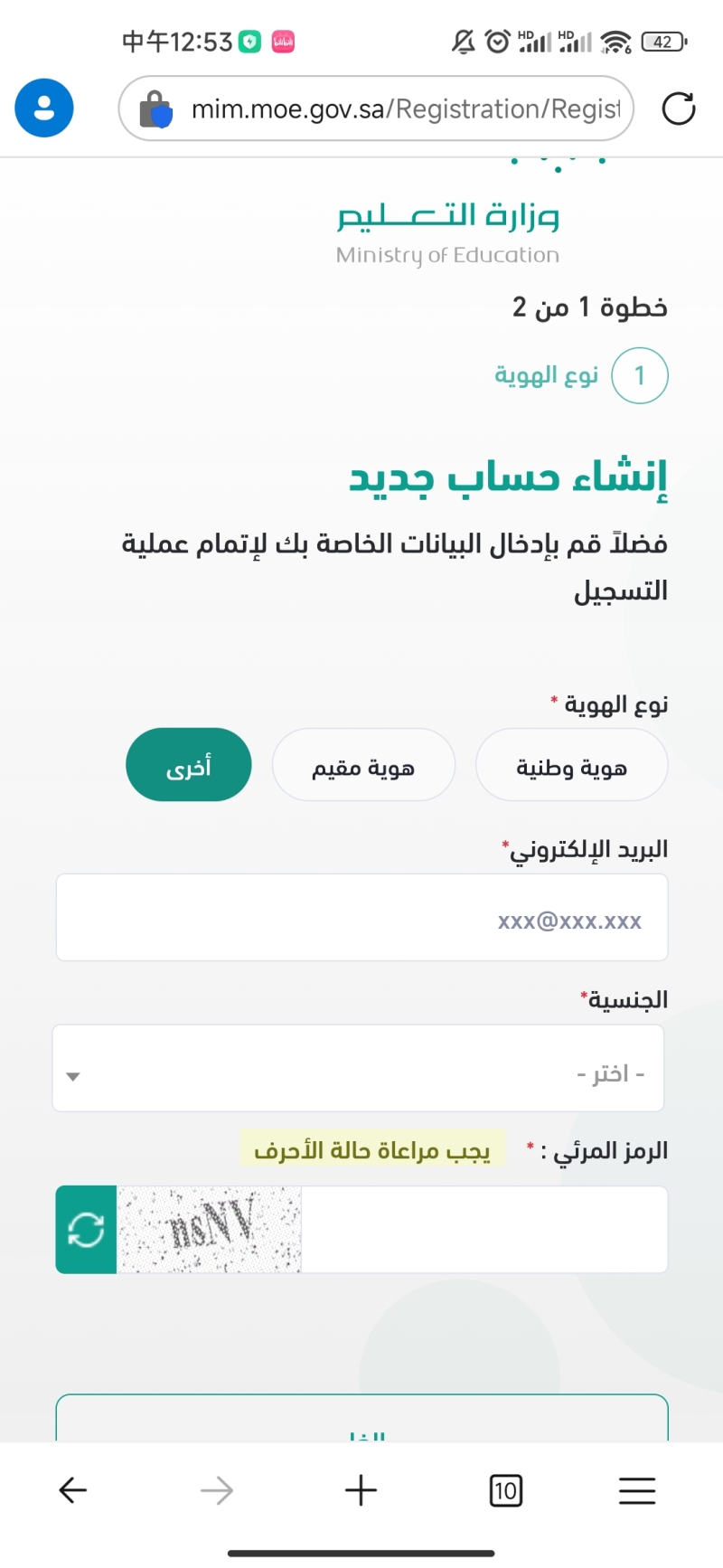Viewport: 723px width, 1568px height.
Task: Select هوية وطنية identity type
Action: (x=571, y=766)
